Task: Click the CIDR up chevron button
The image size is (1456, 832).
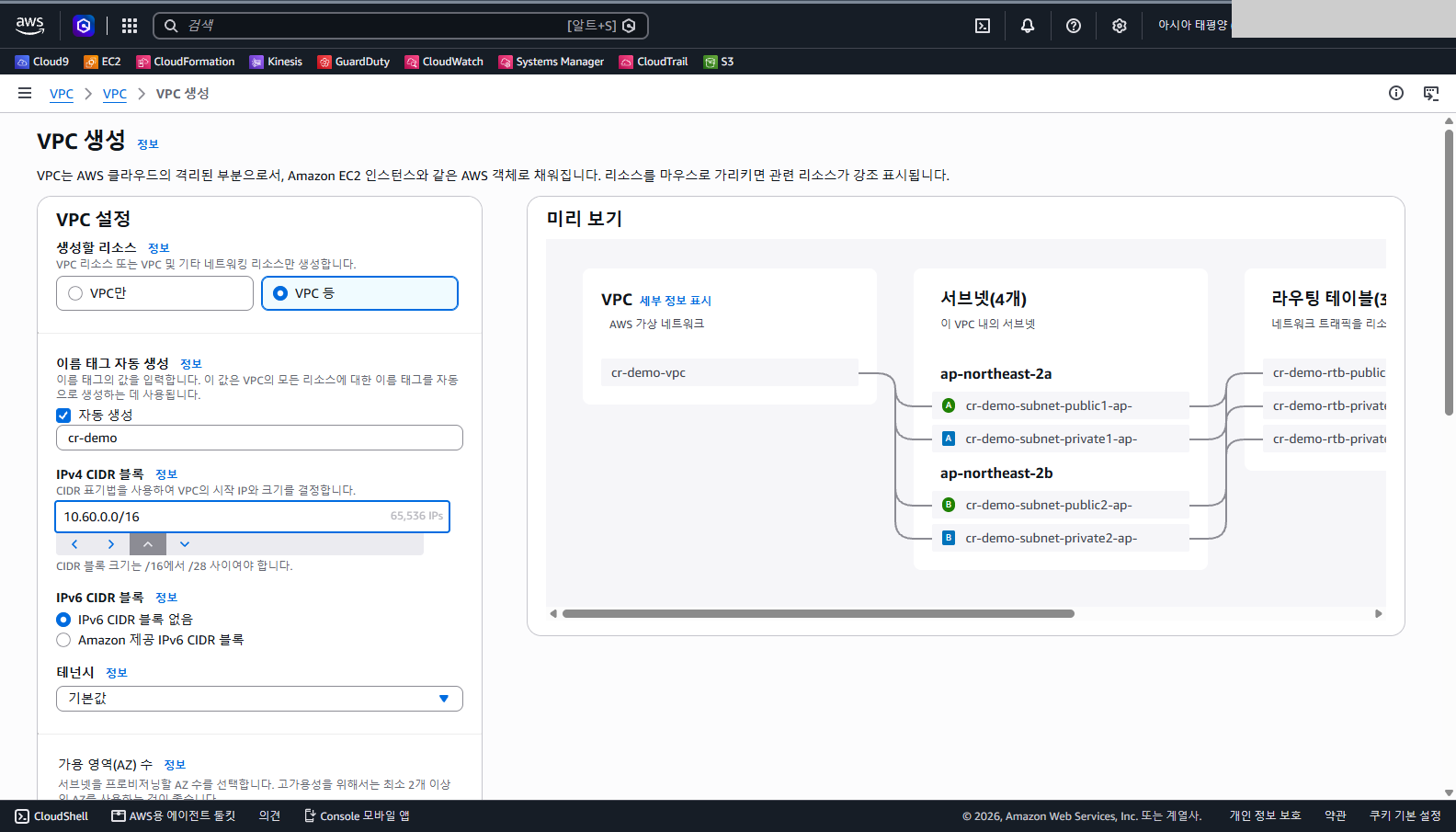Action: pyautogui.click(x=148, y=544)
